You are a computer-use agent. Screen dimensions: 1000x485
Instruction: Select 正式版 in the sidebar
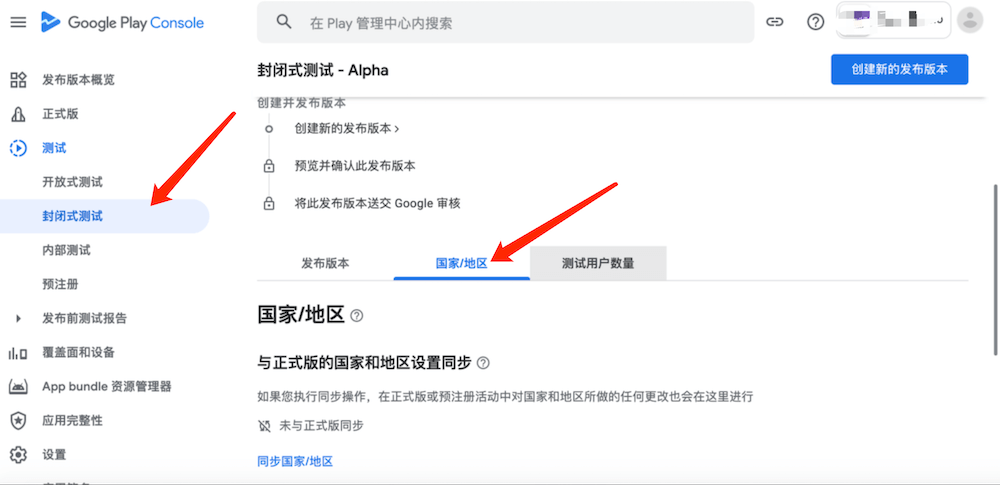pyautogui.click(x=60, y=114)
